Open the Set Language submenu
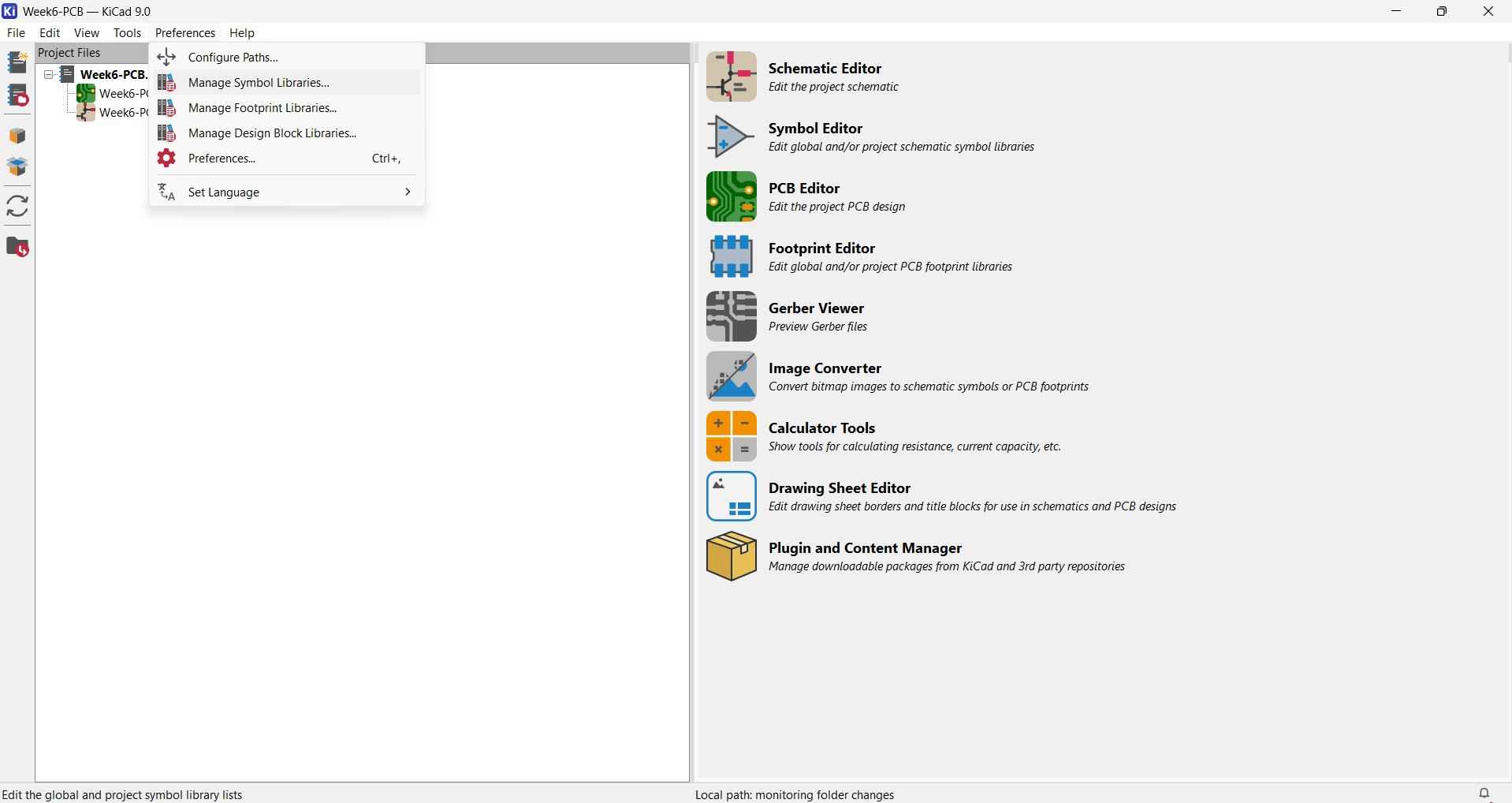This screenshot has width=1512, height=803. pyautogui.click(x=225, y=192)
